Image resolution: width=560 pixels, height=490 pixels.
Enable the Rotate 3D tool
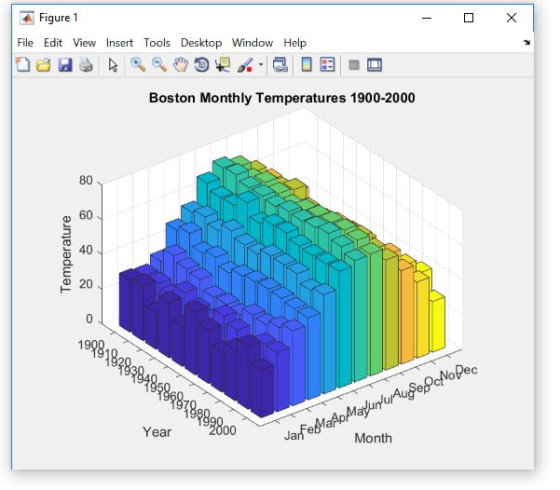tap(202, 65)
